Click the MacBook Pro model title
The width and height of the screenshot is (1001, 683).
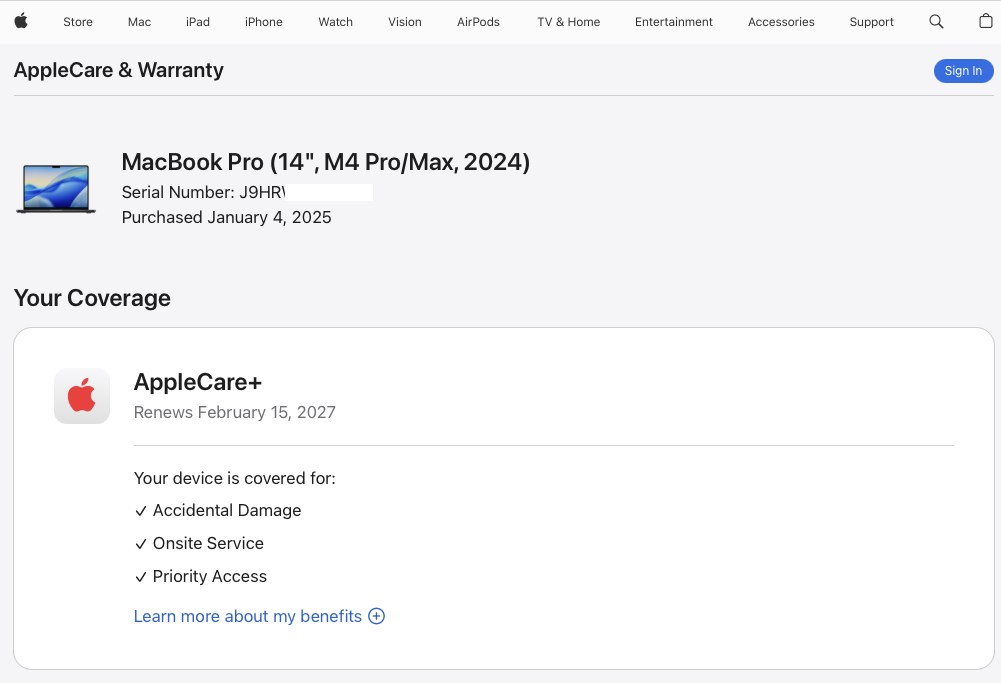click(x=326, y=162)
